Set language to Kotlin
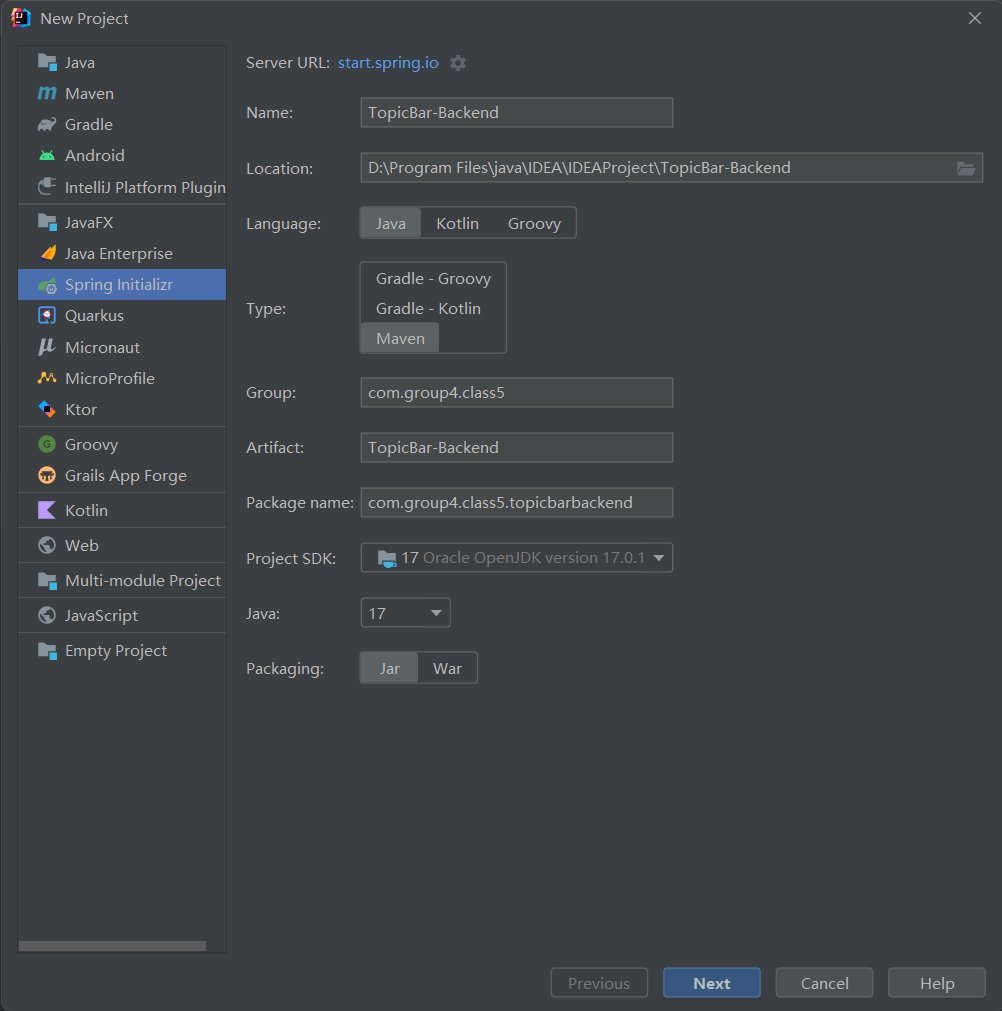 click(457, 223)
